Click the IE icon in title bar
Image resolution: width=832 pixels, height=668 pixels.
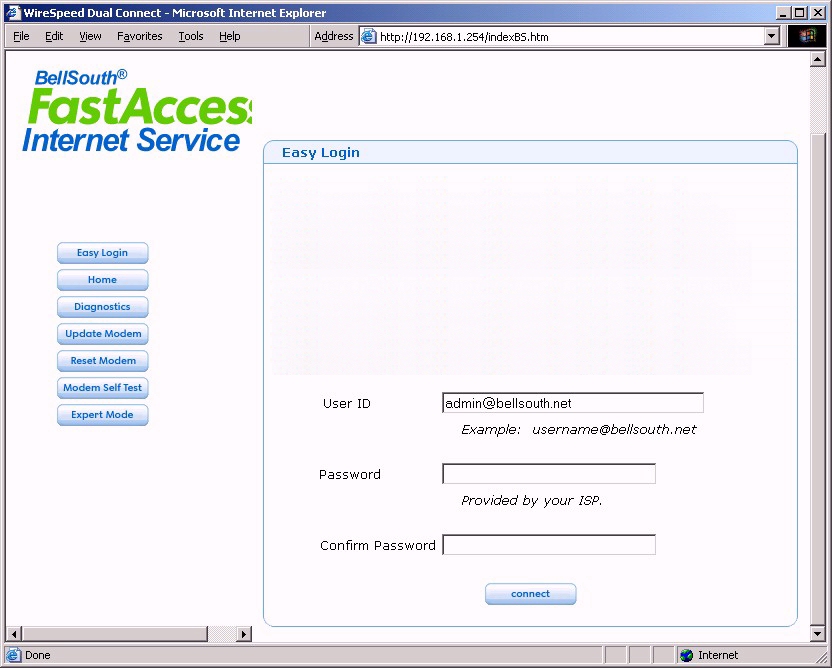pos(12,12)
